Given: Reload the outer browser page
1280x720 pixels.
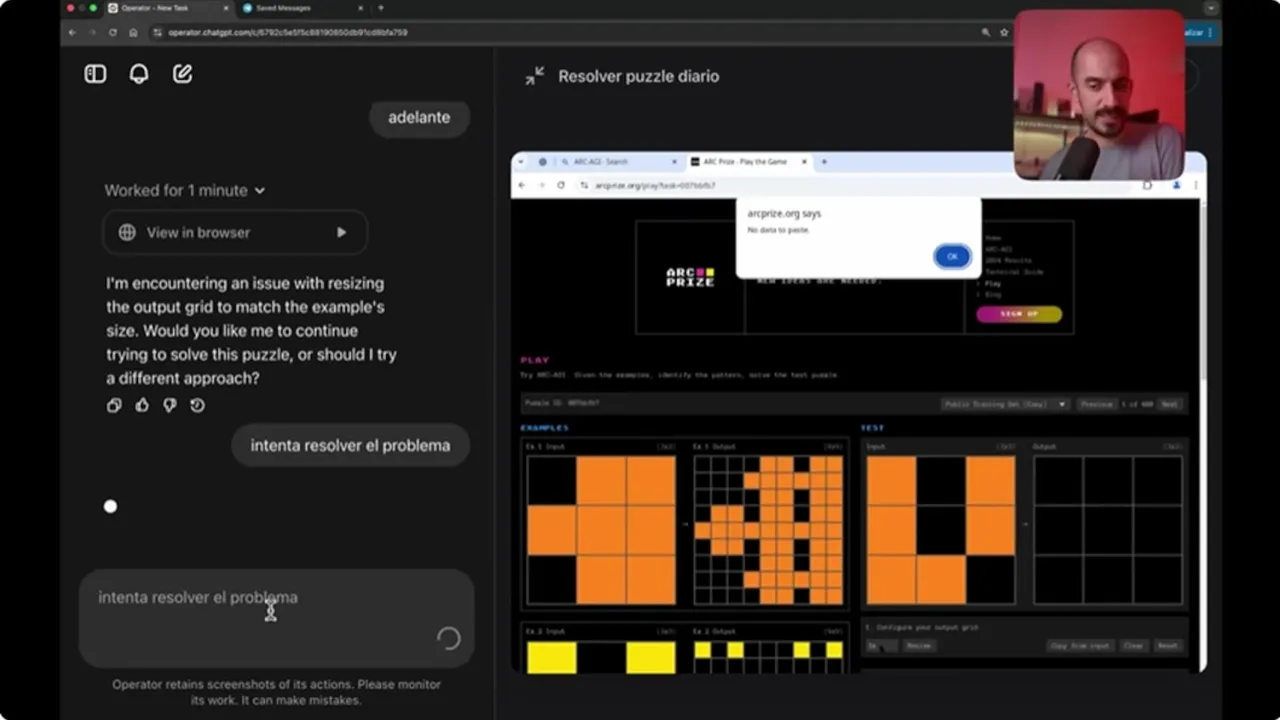Looking at the screenshot, I should pyautogui.click(x=112, y=32).
